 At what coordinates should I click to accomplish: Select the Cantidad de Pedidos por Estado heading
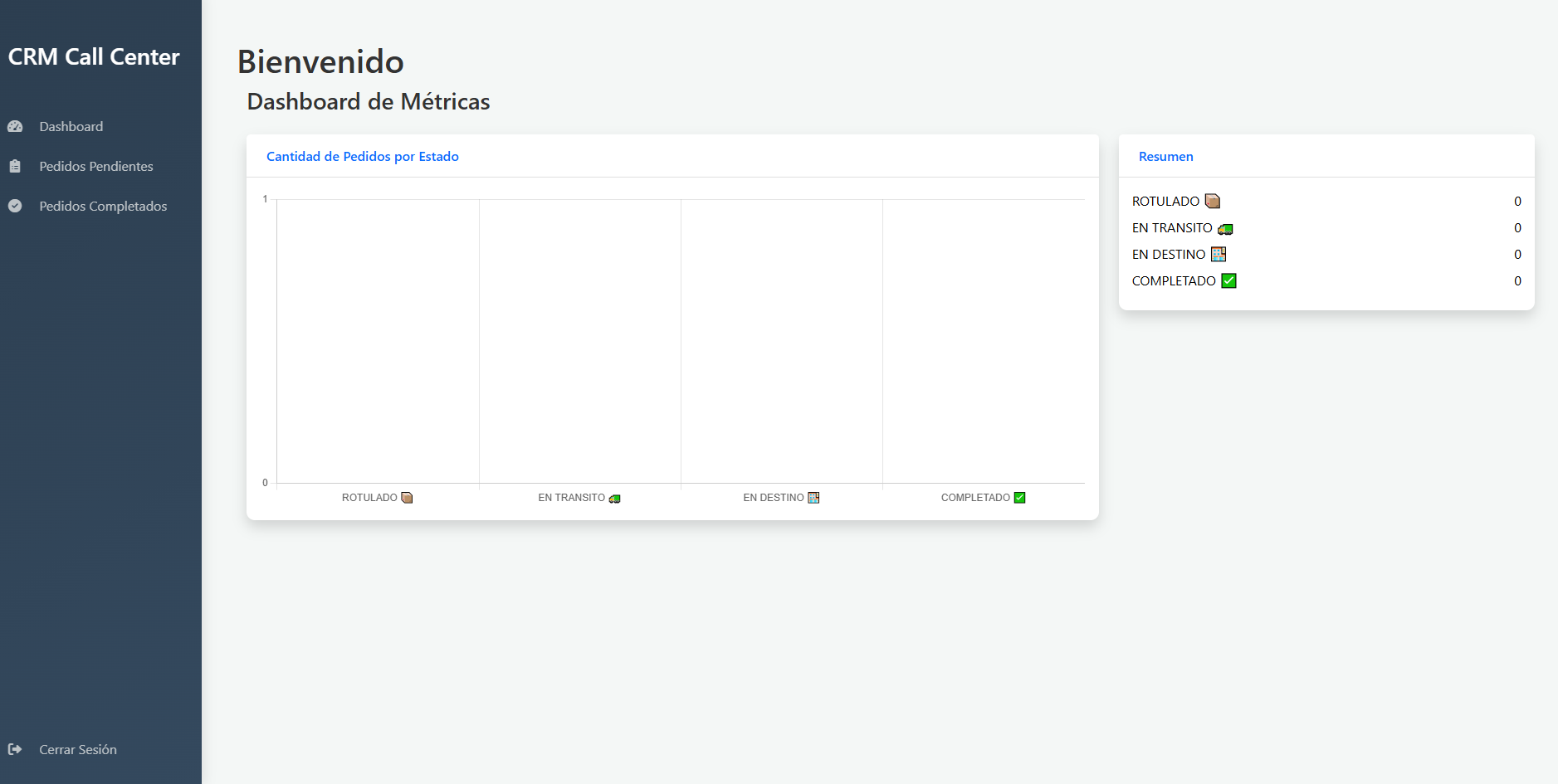pos(362,157)
